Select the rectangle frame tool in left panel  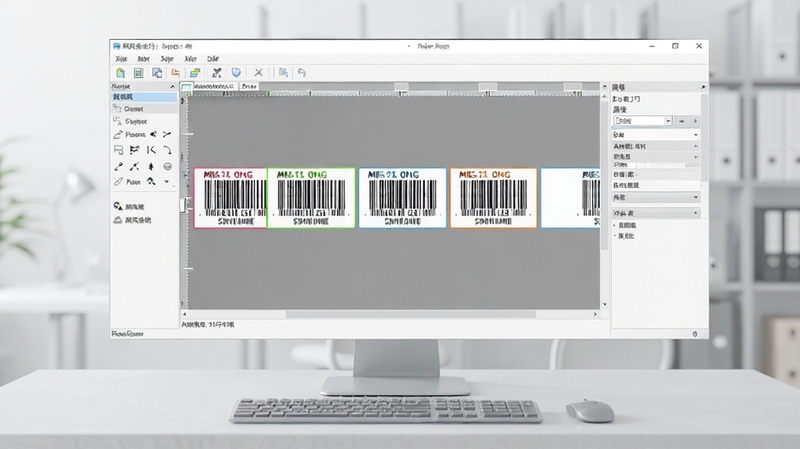(118, 150)
